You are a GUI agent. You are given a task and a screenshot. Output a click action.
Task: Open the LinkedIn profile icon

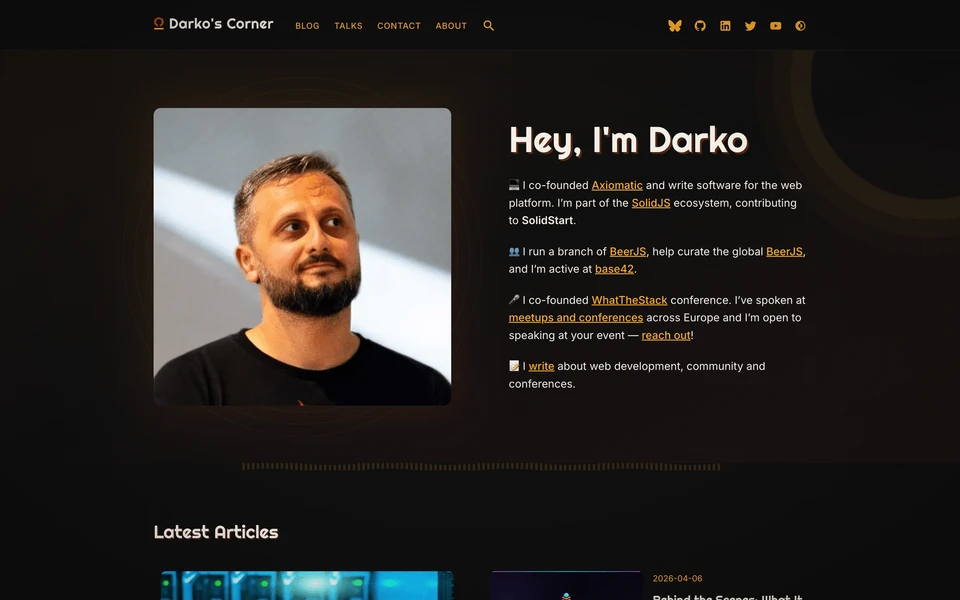(725, 26)
